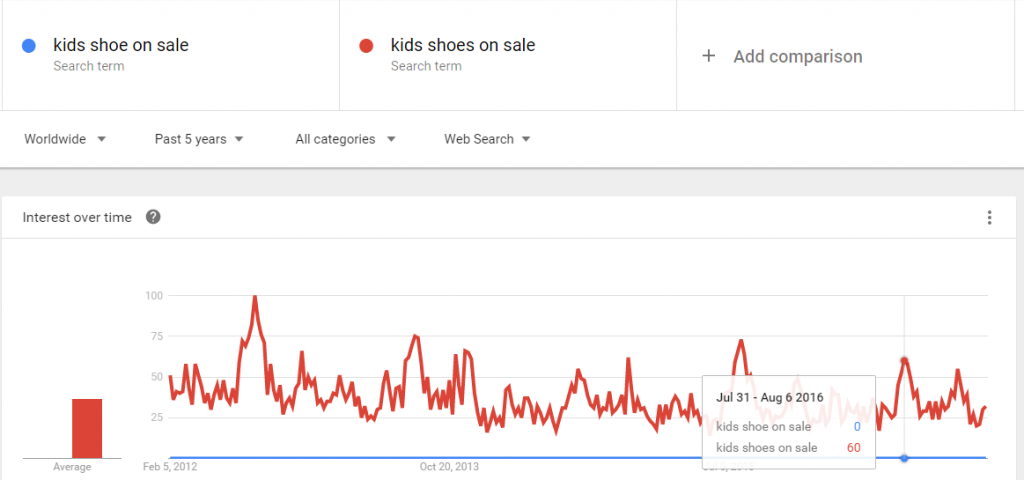This screenshot has height=480, width=1024.
Task: Edit the 'kids shoes on sale' term
Action: (x=463, y=45)
